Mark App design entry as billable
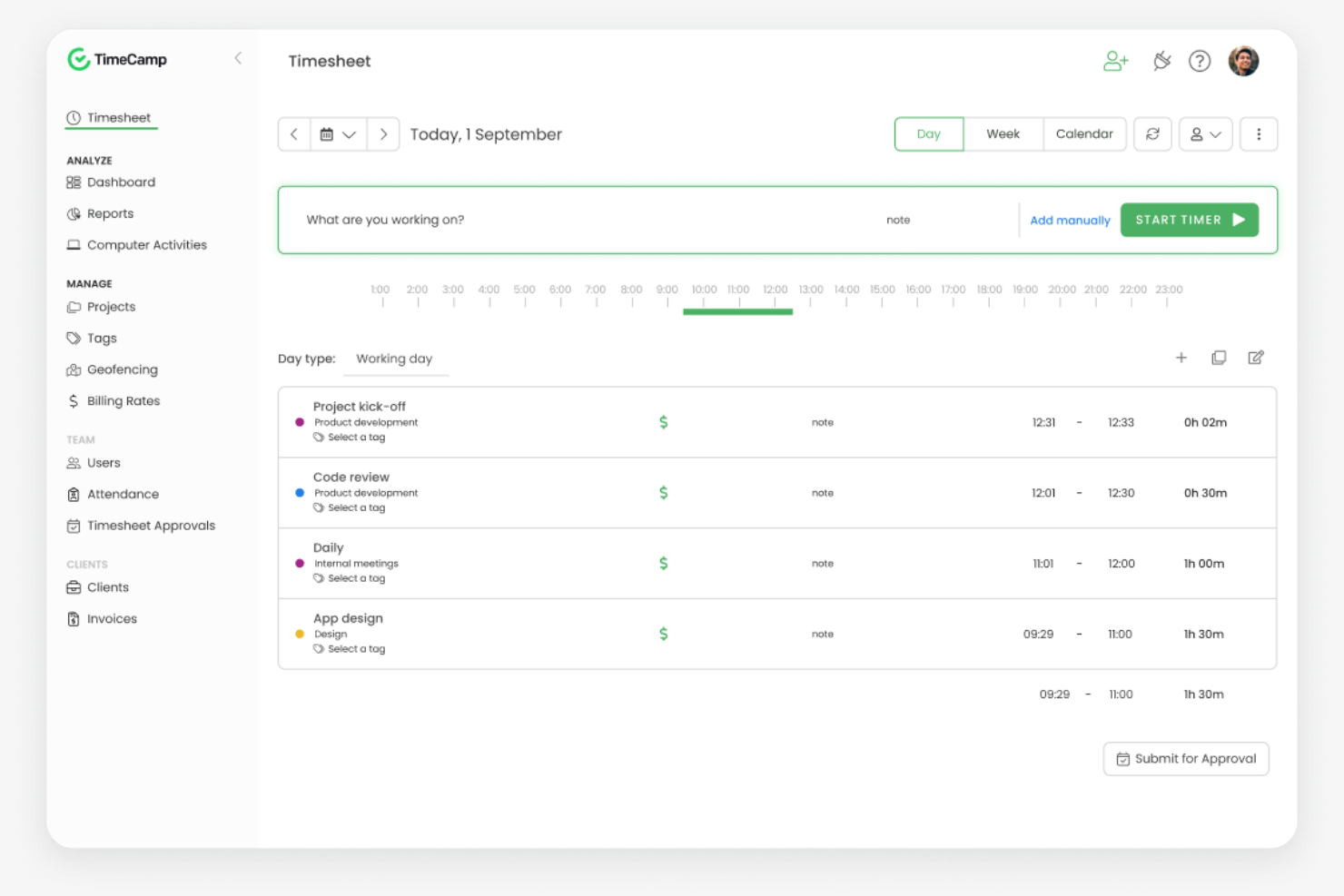1344x896 pixels. pyautogui.click(x=664, y=634)
